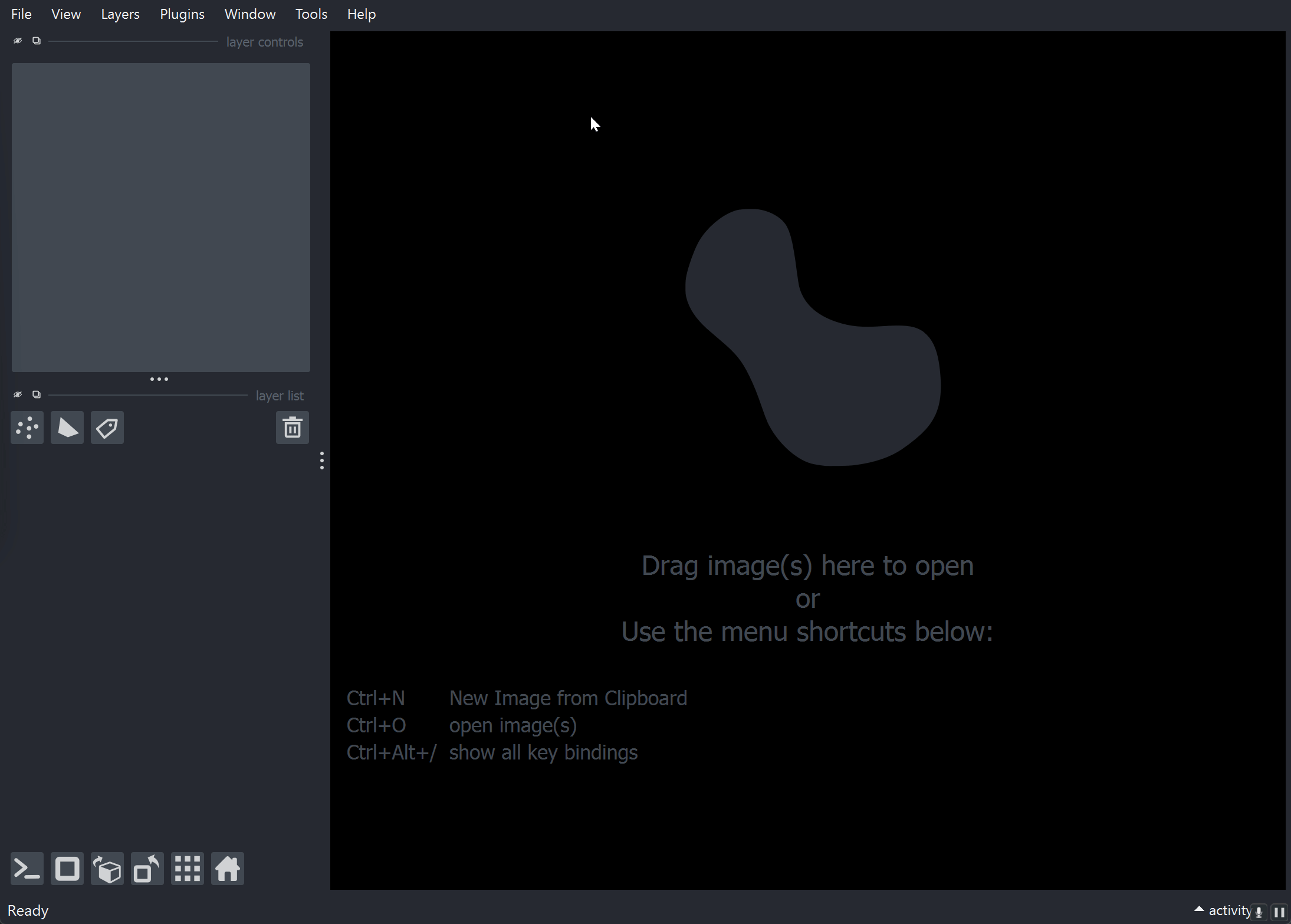Toggle the layer list eye icon
1291x924 pixels.
(x=18, y=395)
